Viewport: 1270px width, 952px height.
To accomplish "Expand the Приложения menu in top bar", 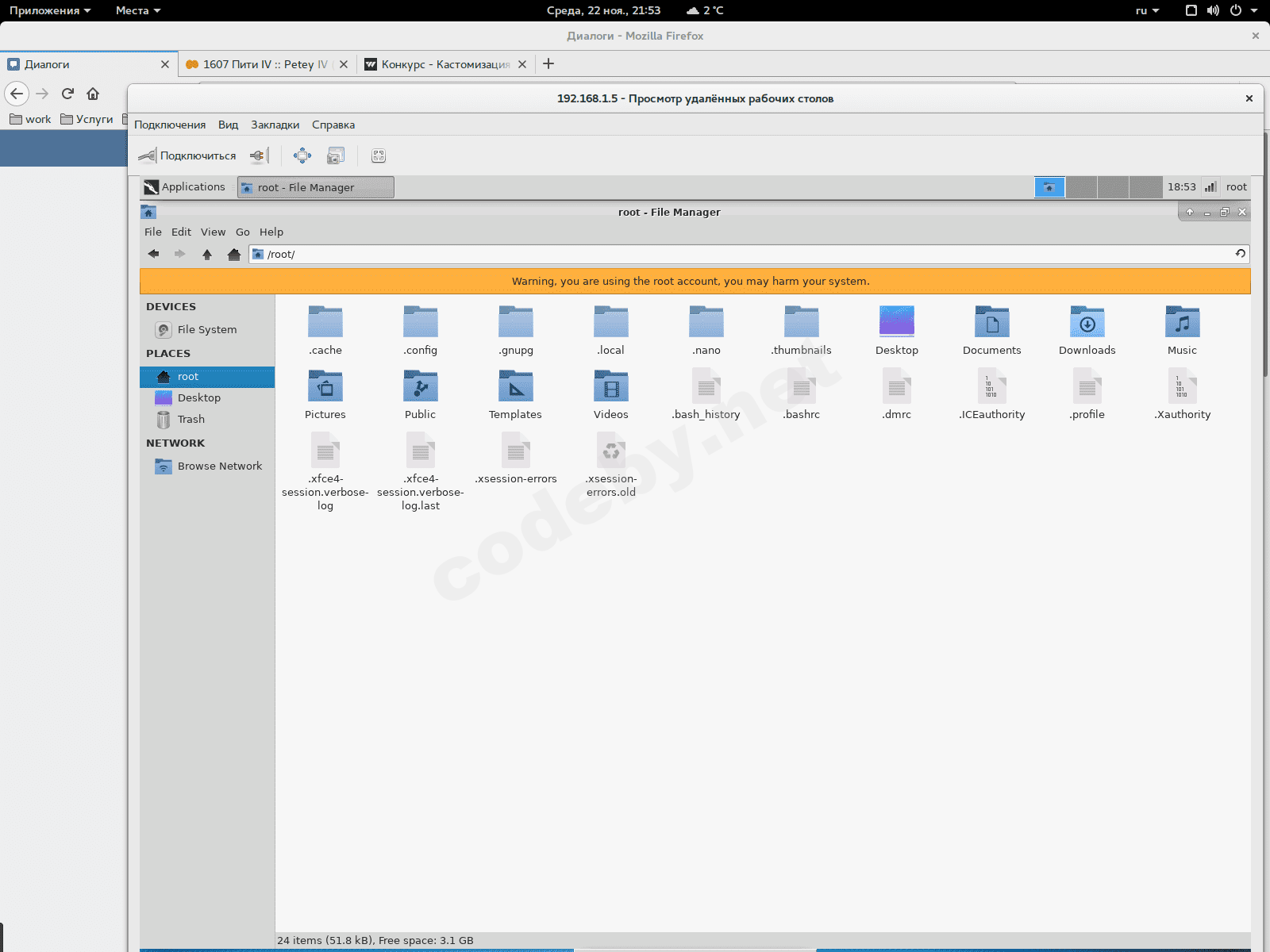I will 50,10.
